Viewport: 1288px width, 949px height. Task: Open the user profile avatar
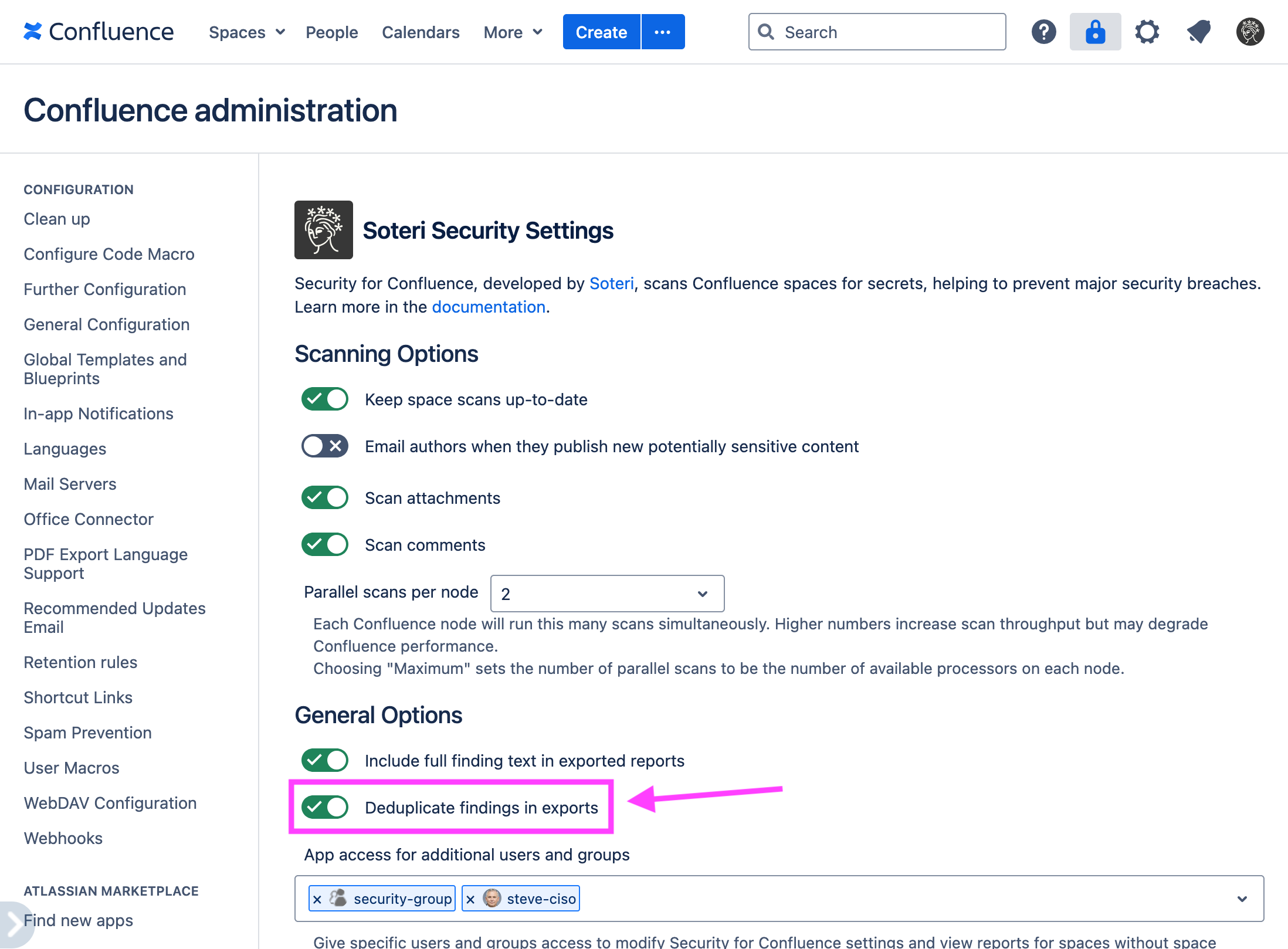click(x=1250, y=32)
